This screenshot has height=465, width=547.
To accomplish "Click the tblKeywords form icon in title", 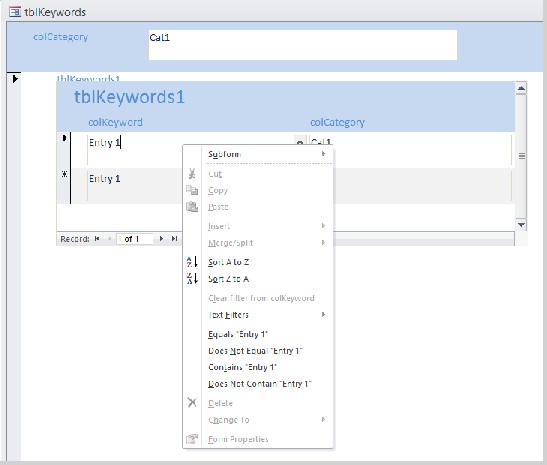I will (15, 12).
